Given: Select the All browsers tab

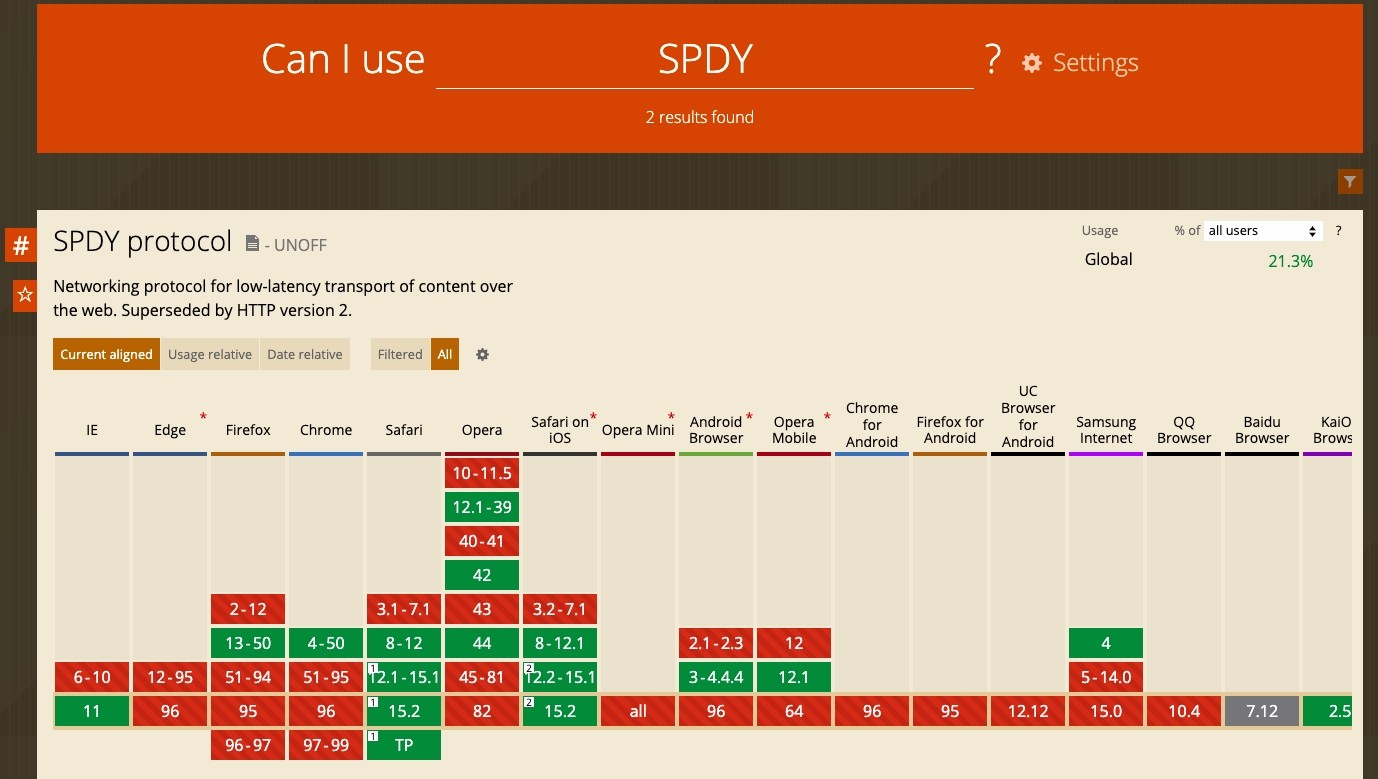Looking at the screenshot, I should [444, 354].
